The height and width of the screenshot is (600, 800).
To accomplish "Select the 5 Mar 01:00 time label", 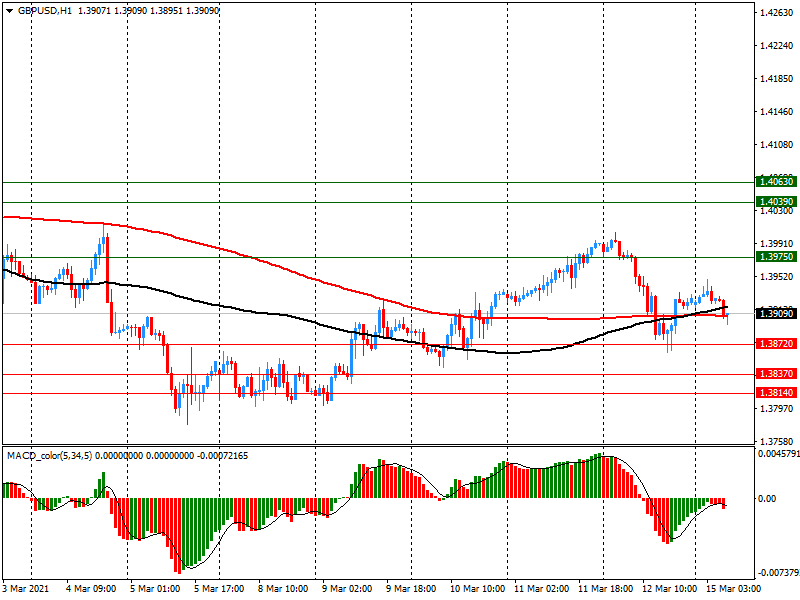I will pyautogui.click(x=155, y=589).
